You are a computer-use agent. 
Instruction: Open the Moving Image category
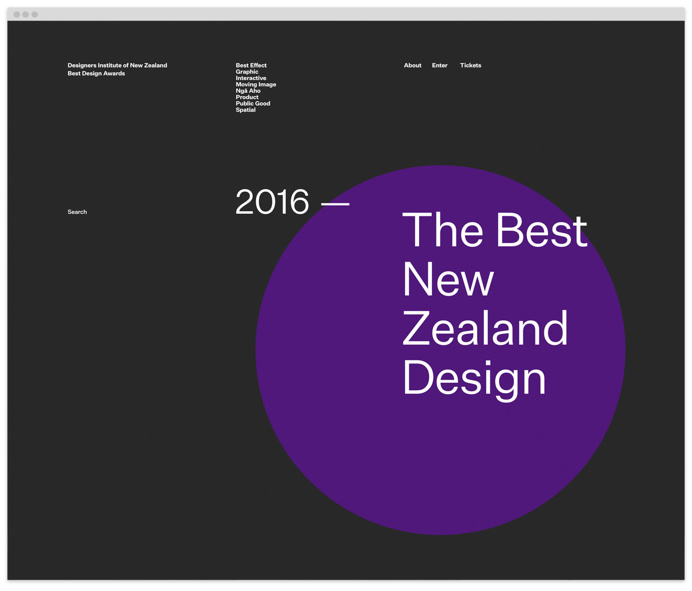[x=256, y=84]
